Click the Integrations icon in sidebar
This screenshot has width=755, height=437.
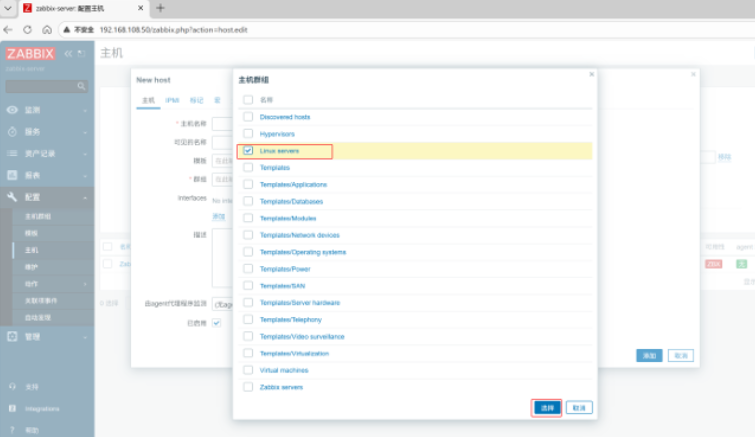pyautogui.click(x=12, y=408)
